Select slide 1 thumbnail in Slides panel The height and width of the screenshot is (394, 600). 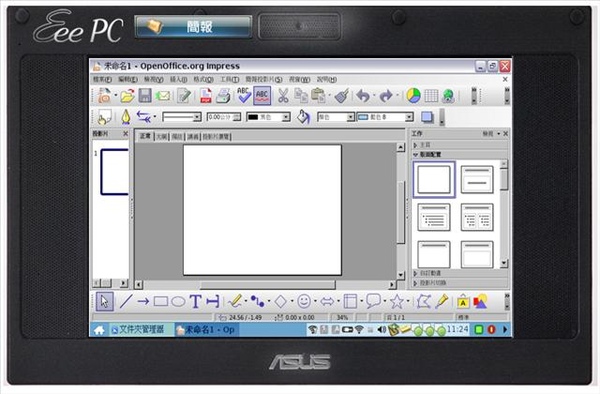114,172
